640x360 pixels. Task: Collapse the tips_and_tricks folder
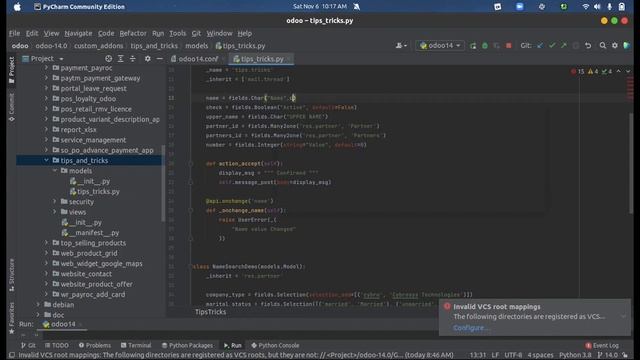[x=46, y=160]
